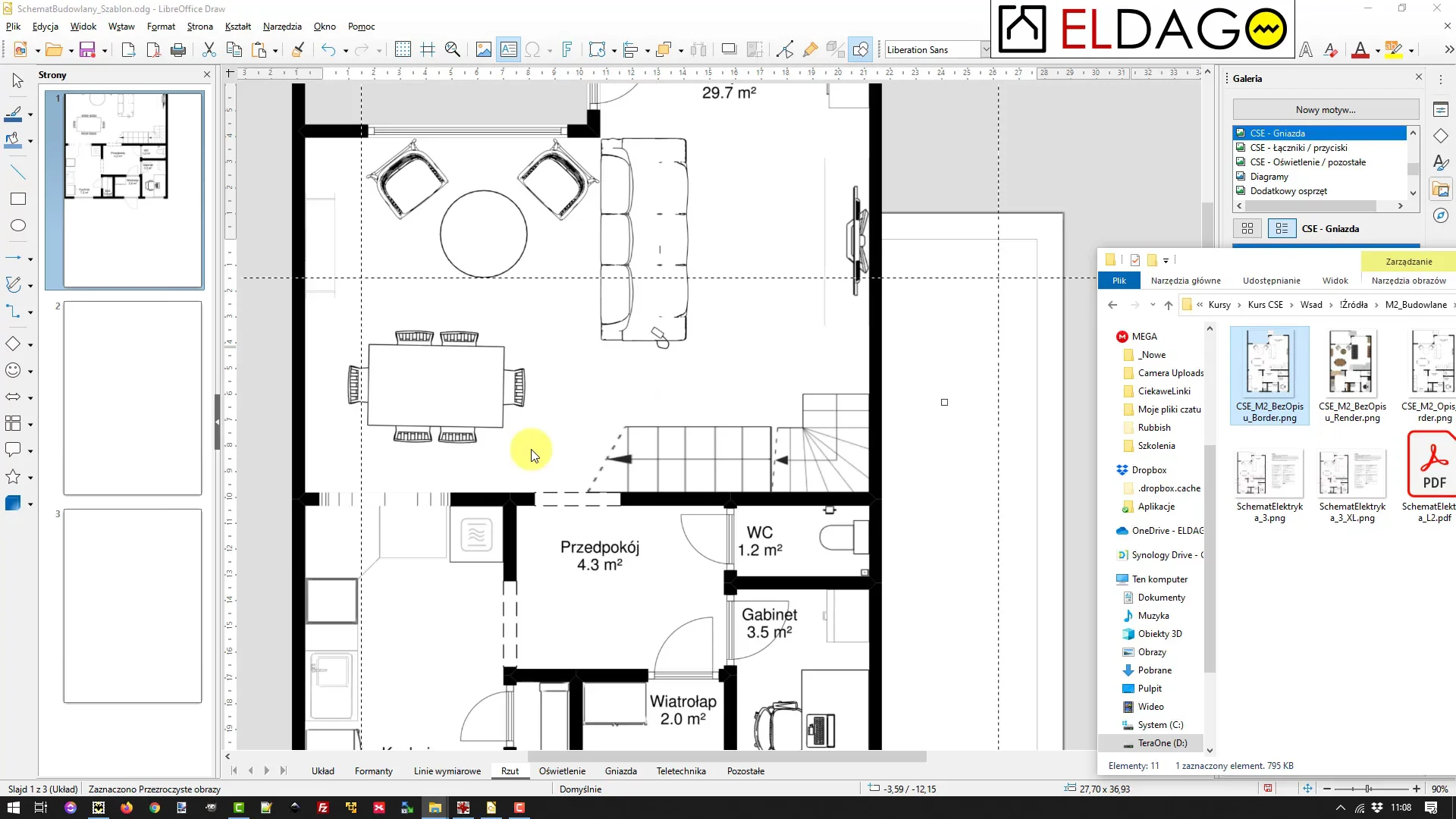Screen dimensions: 1456x819
Task: Select the Rectangle drawing tool
Action: 18,199
